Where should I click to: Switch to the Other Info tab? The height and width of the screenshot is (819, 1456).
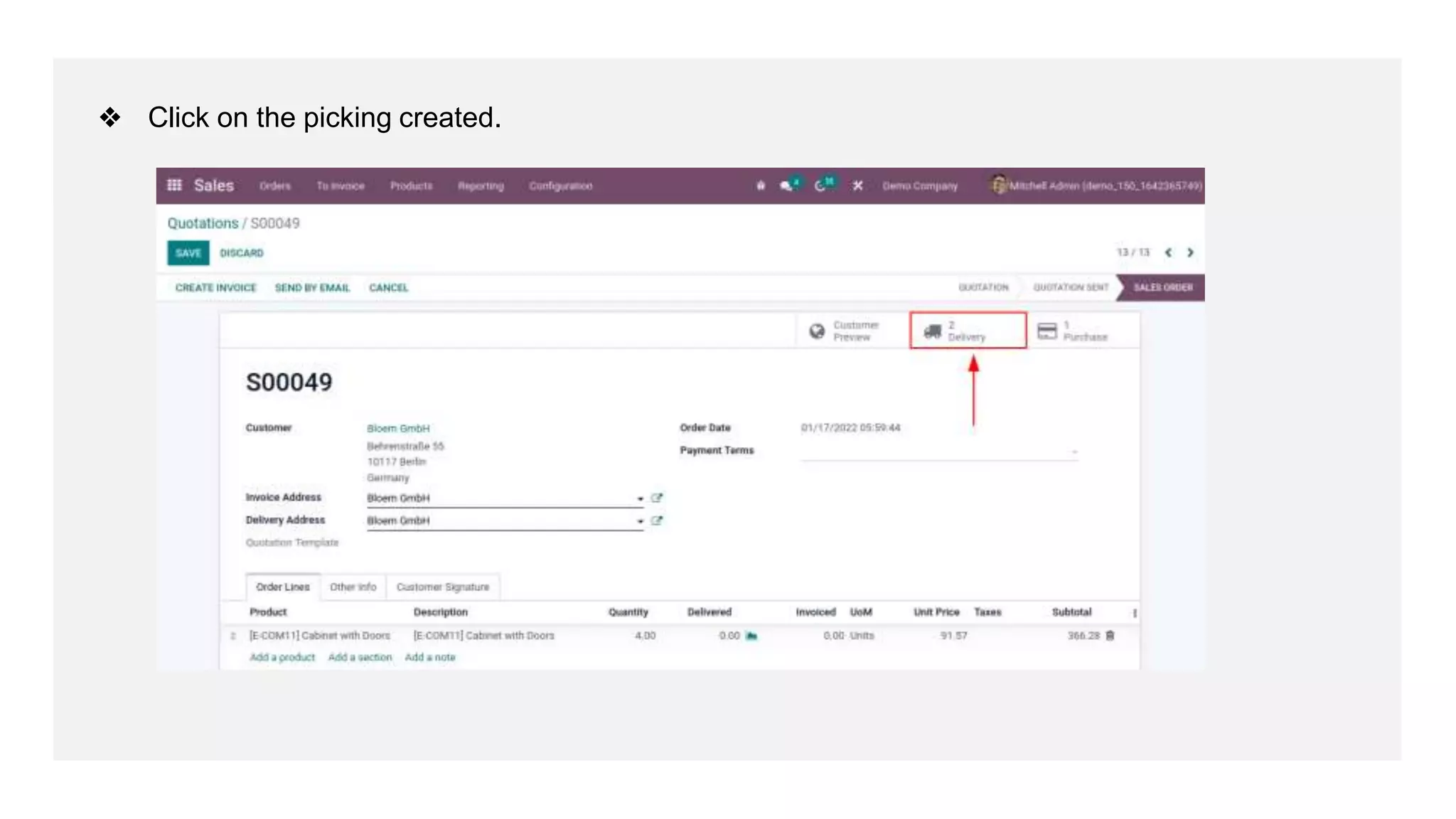pyautogui.click(x=353, y=587)
